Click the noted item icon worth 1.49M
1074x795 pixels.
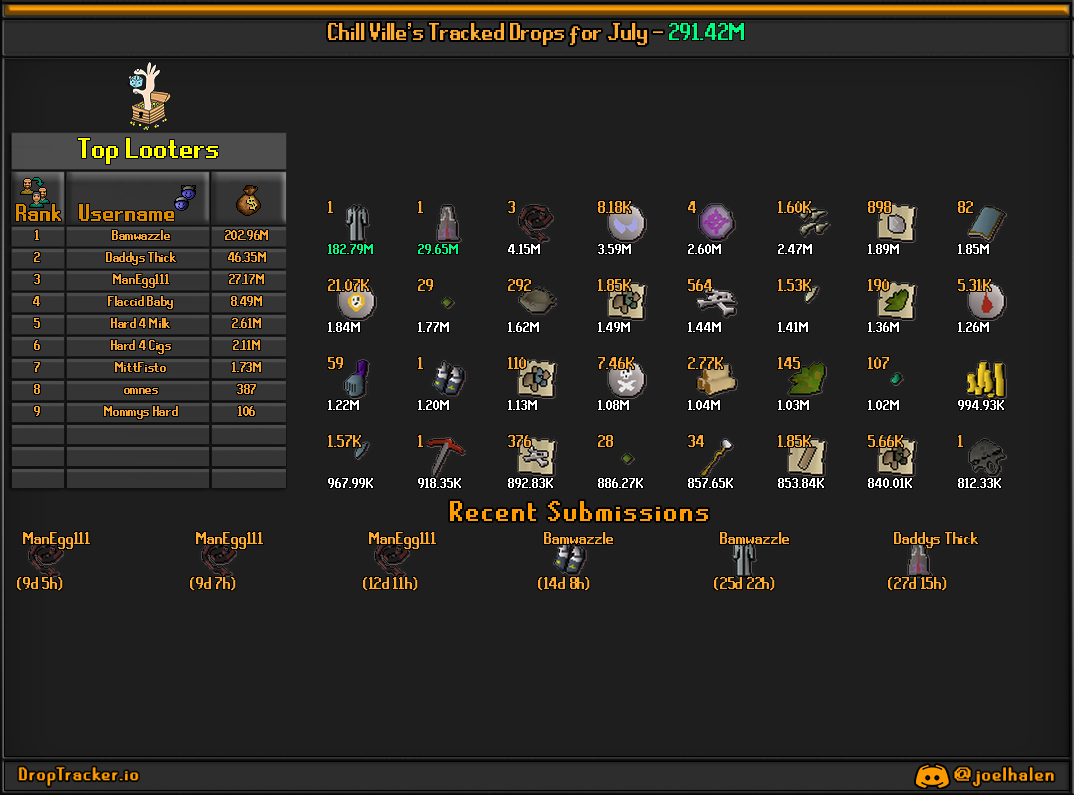click(x=626, y=301)
